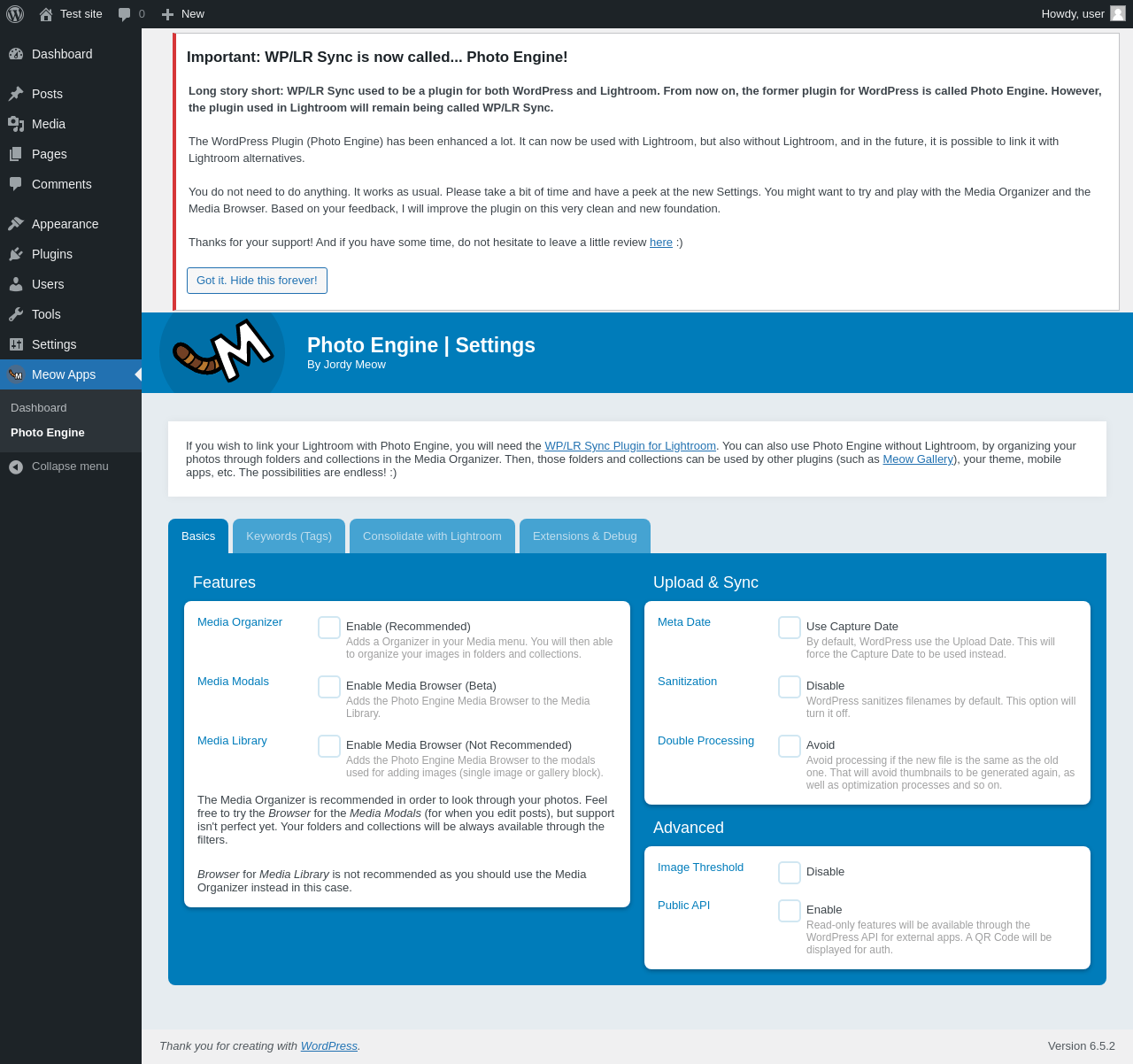This screenshot has width=1133, height=1064.
Task: Click the Meta Date label
Action: coord(684,622)
